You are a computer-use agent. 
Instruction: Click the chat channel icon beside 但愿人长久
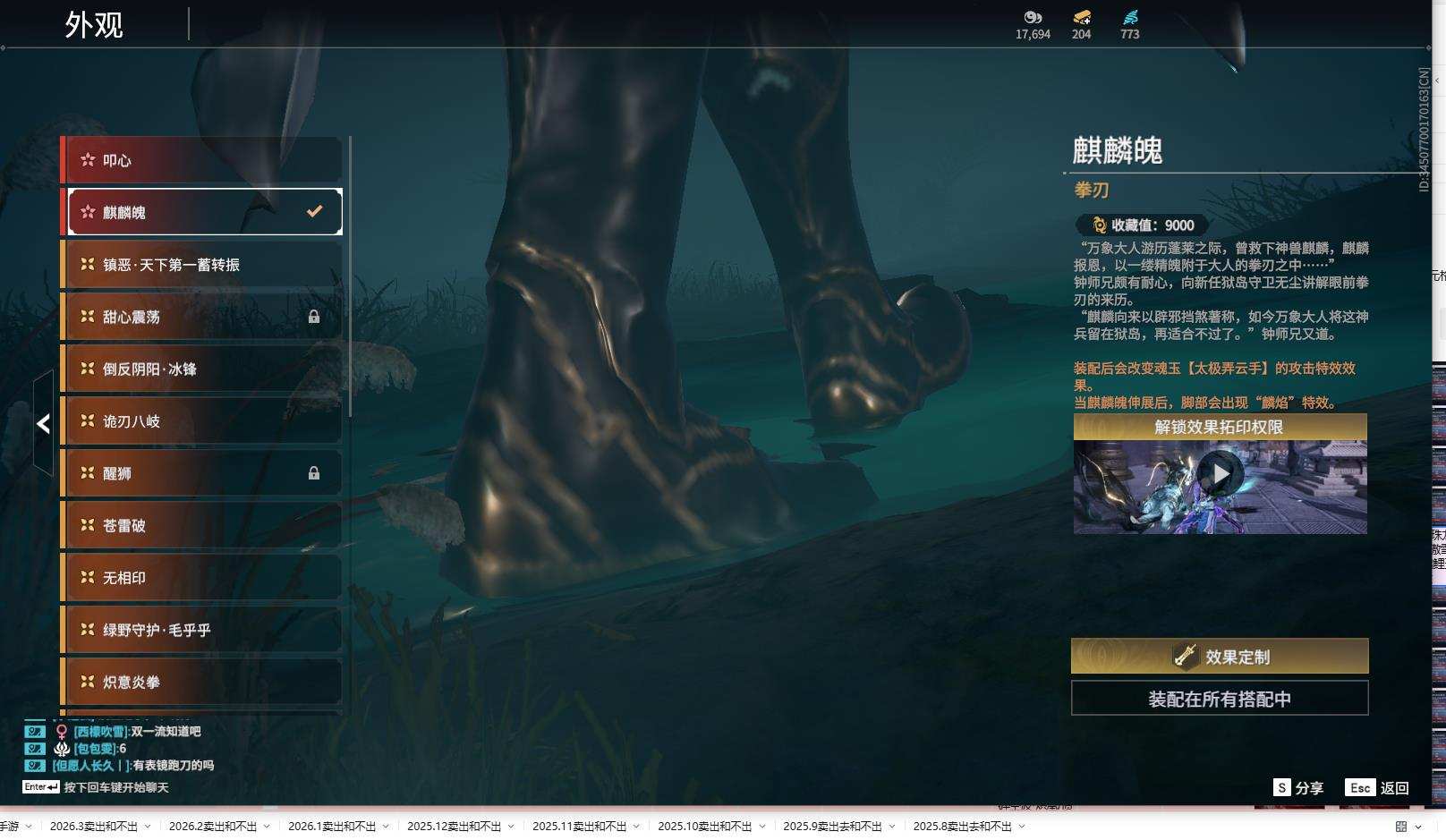(35, 766)
